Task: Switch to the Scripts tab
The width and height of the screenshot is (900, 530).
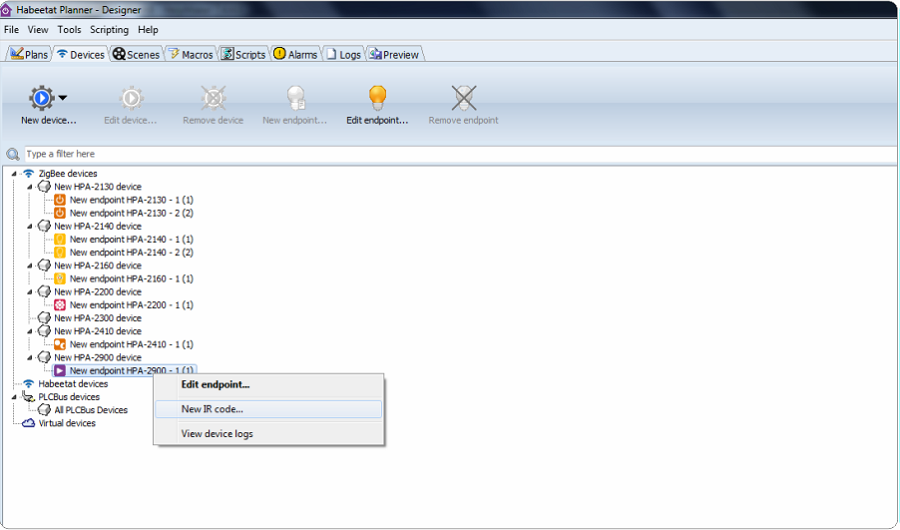Action: (x=243, y=54)
